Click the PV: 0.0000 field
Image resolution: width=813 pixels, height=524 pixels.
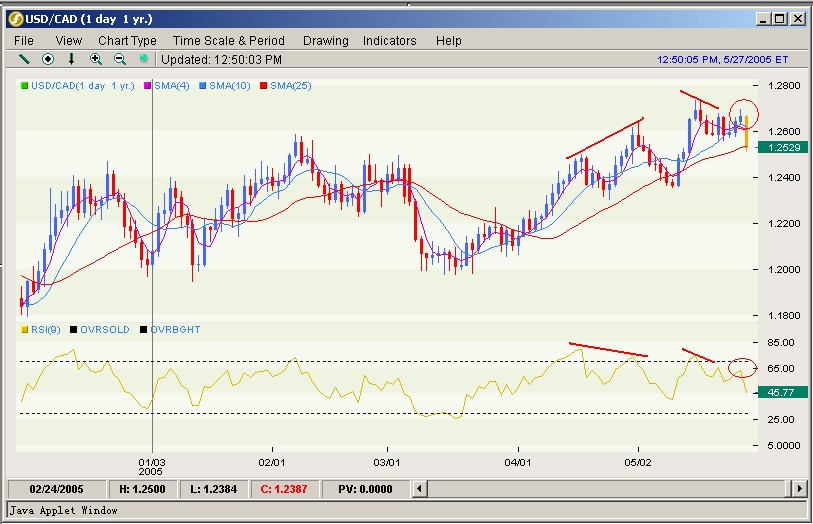click(366, 489)
